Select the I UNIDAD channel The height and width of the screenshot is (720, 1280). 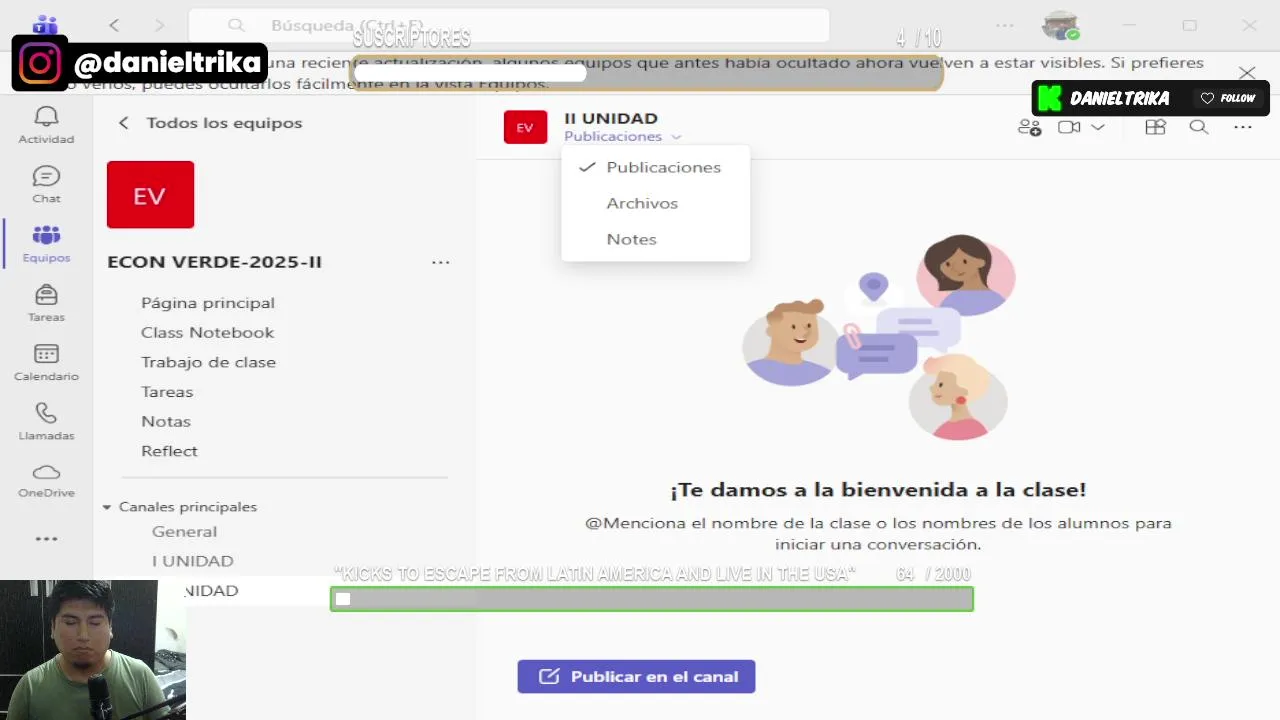pos(192,561)
